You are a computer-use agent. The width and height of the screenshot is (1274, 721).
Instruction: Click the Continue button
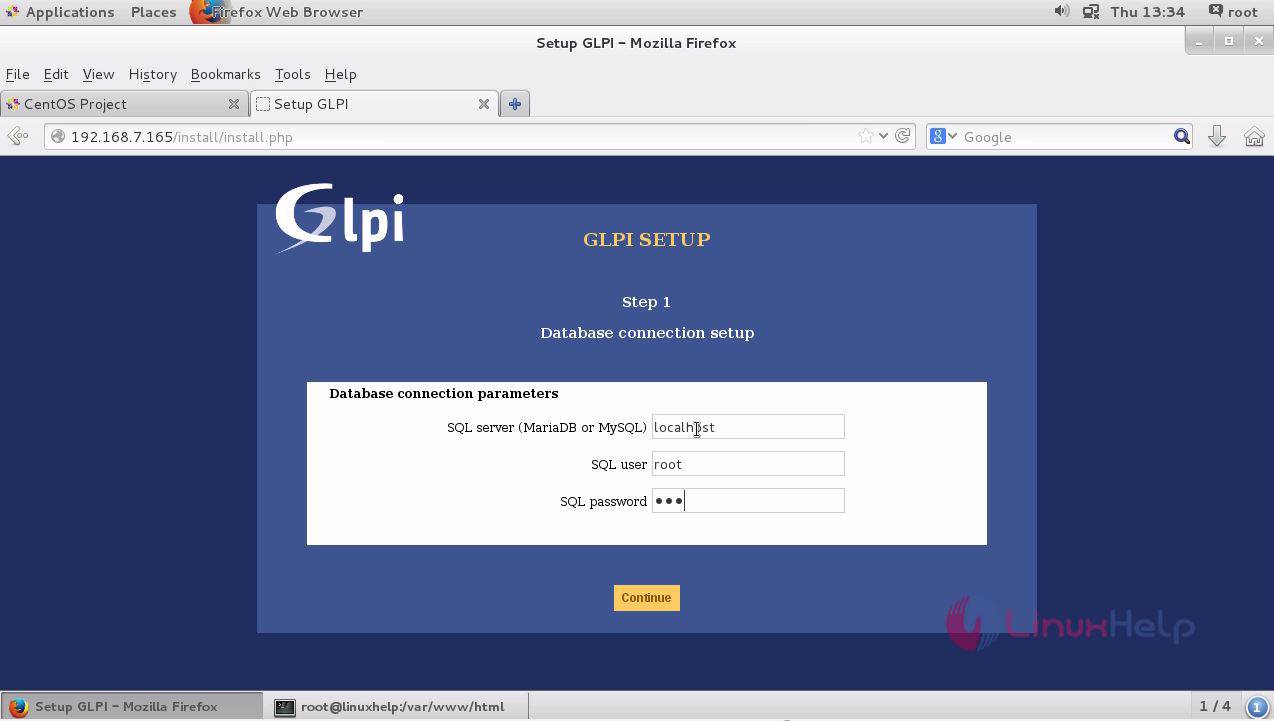(x=646, y=598)
